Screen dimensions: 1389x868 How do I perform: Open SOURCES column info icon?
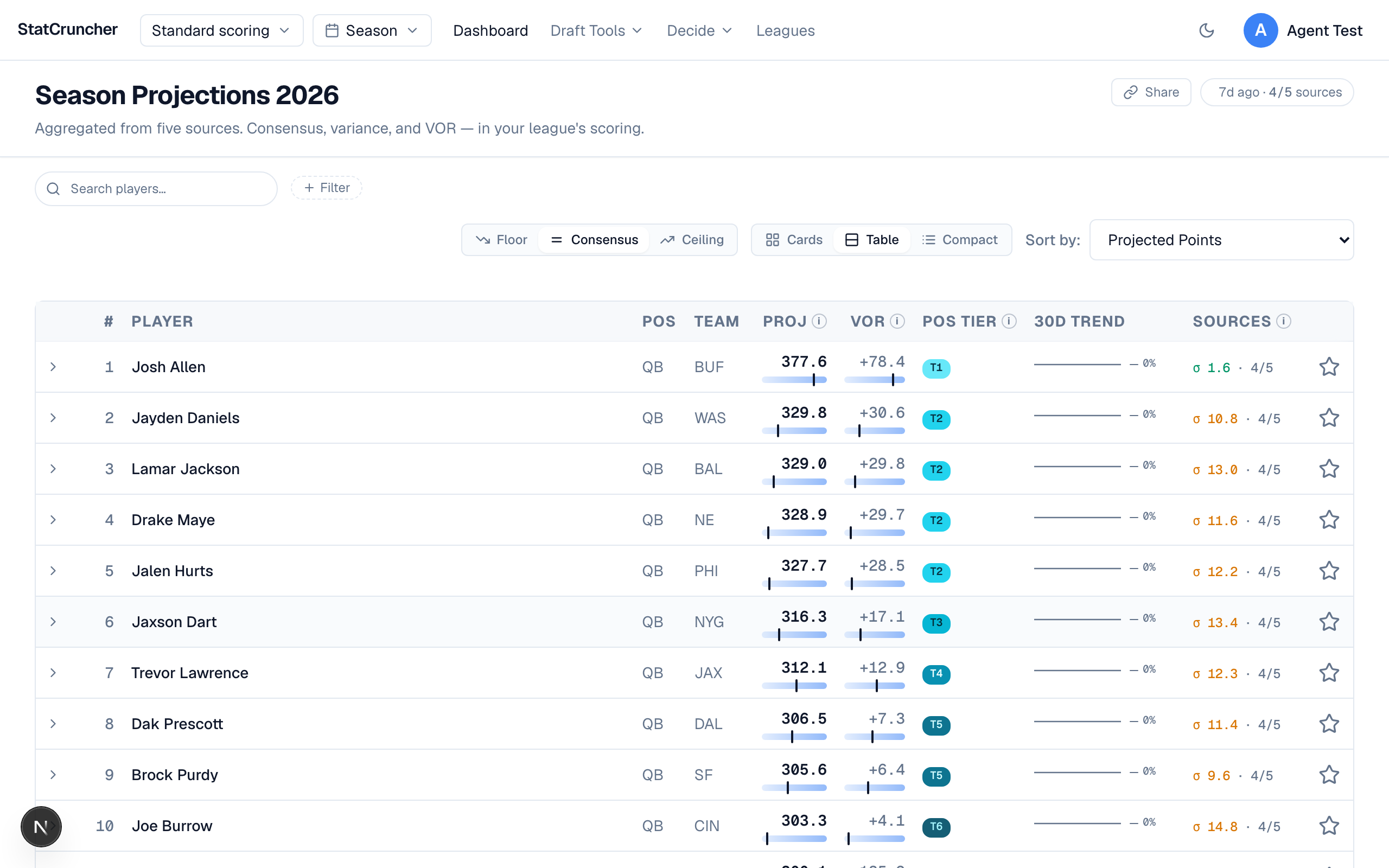tap(1284, 322)
